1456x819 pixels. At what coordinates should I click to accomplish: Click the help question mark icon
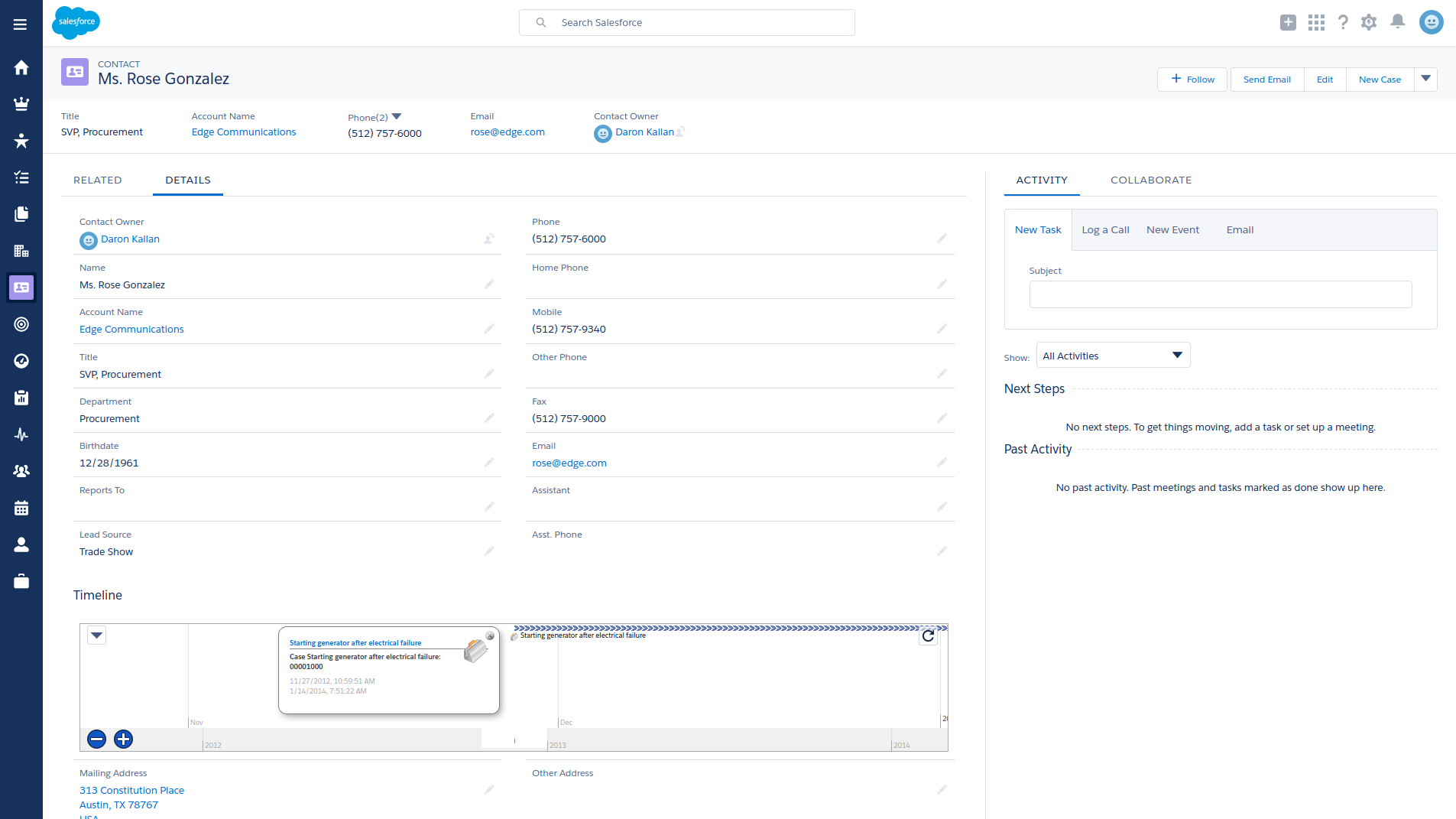(x=1343, y=22)
